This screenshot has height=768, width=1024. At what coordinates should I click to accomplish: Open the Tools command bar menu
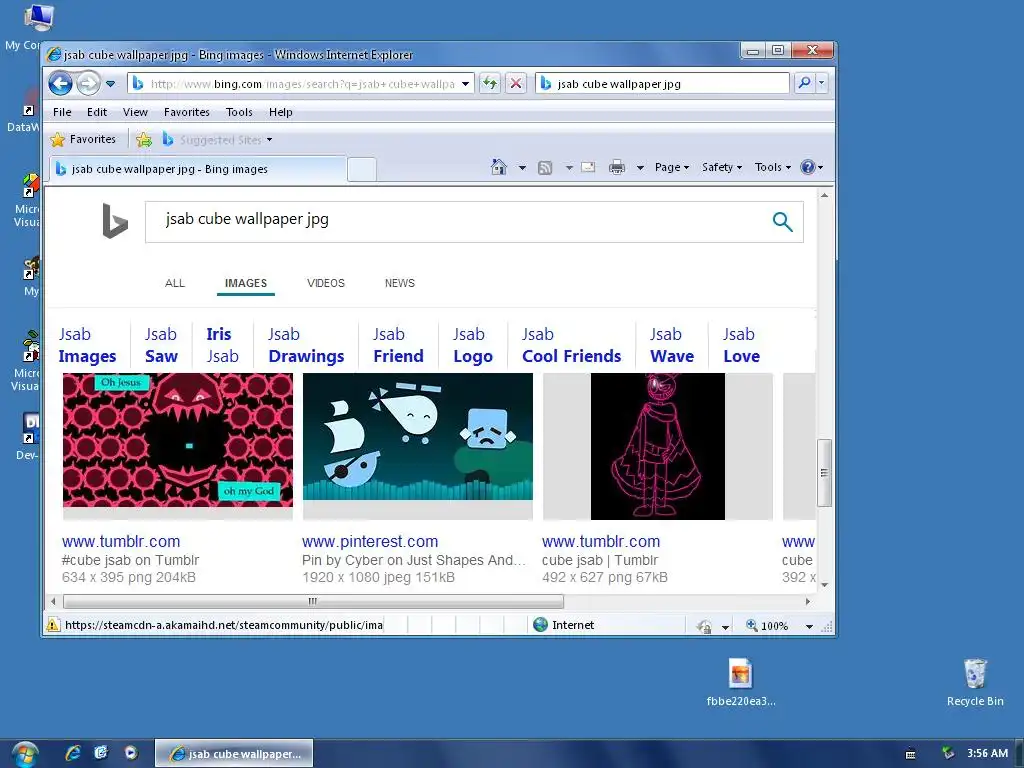coord(773,167)
